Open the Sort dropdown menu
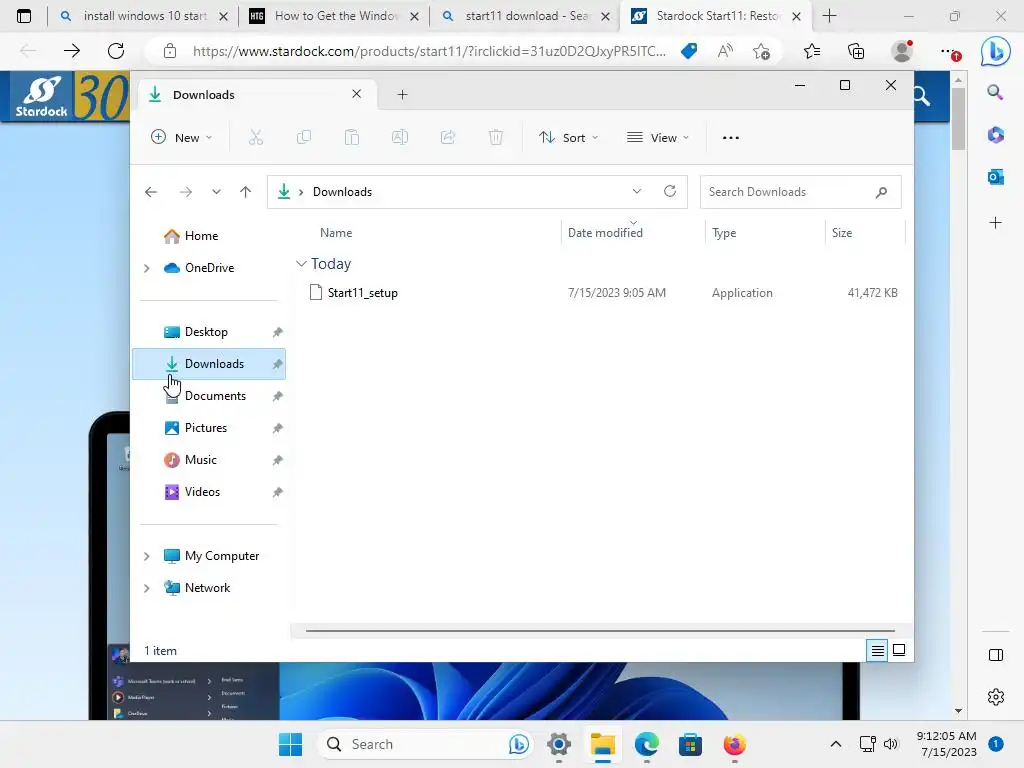1024x768 pixels. coord(568,138)
